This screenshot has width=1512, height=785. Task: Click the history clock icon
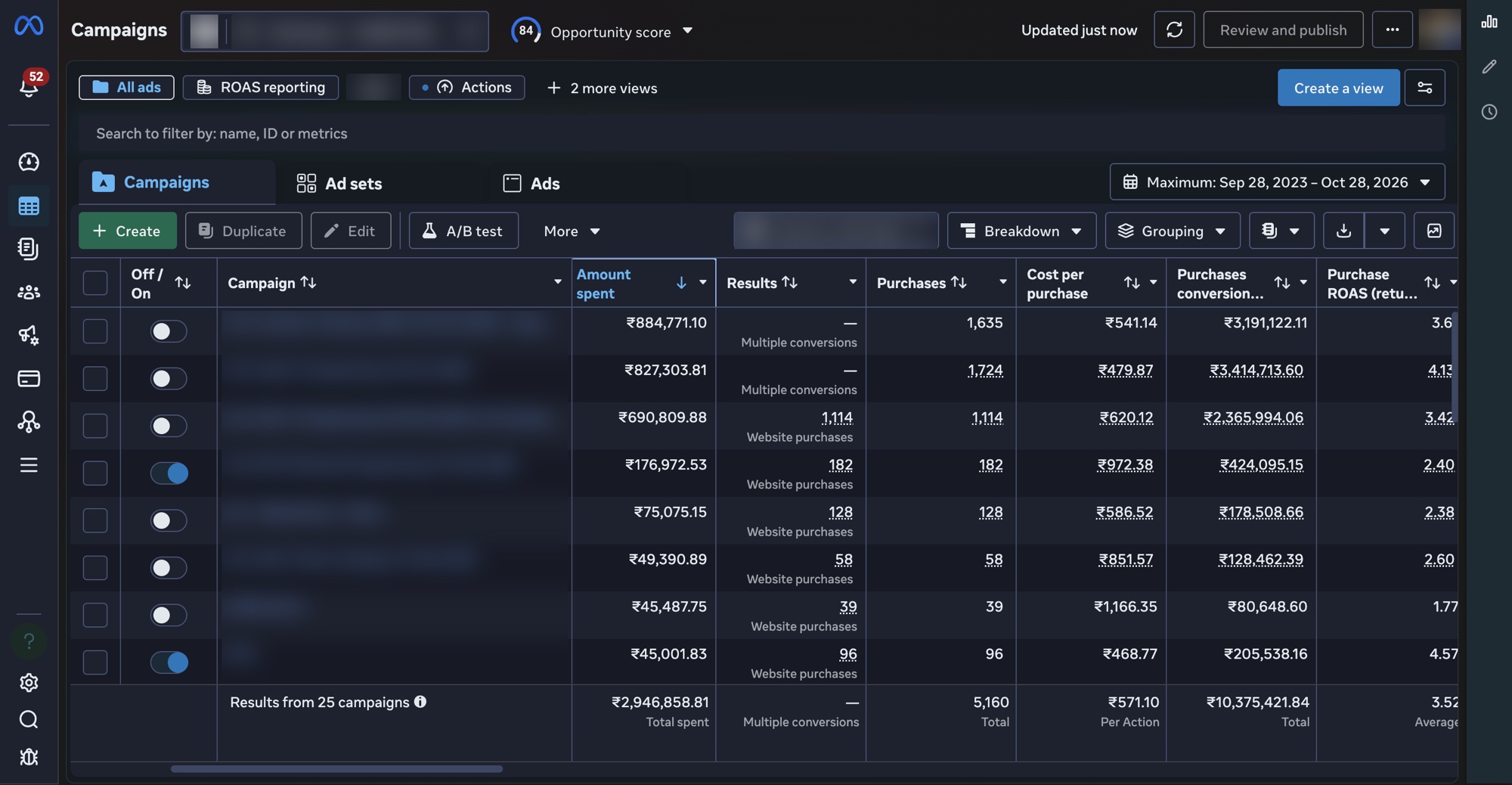[1489, 112]
